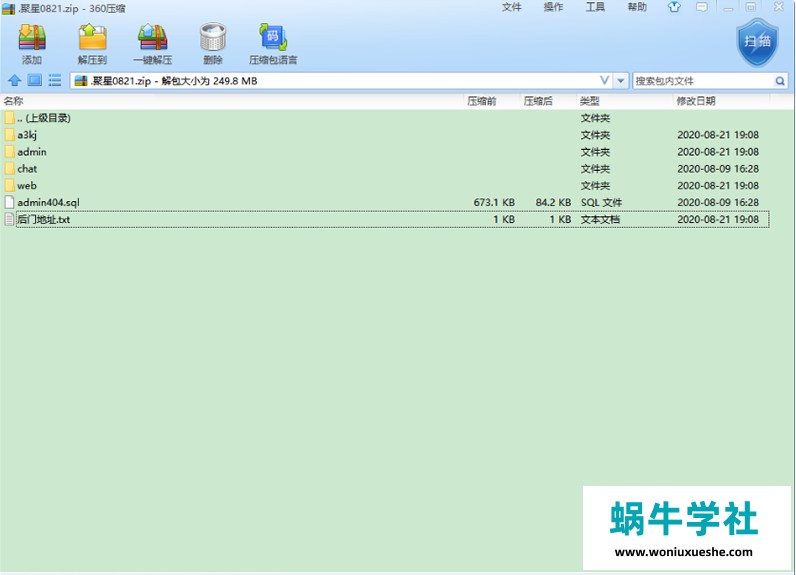Open the 帮助 menu
Screen dimensions: 796x575
click(x=637, y=7)
